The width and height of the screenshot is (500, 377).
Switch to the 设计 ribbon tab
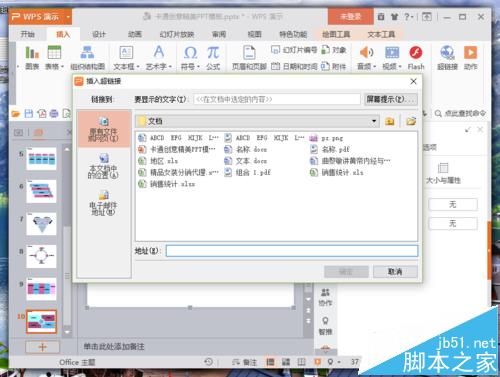[x=99, y=34]
